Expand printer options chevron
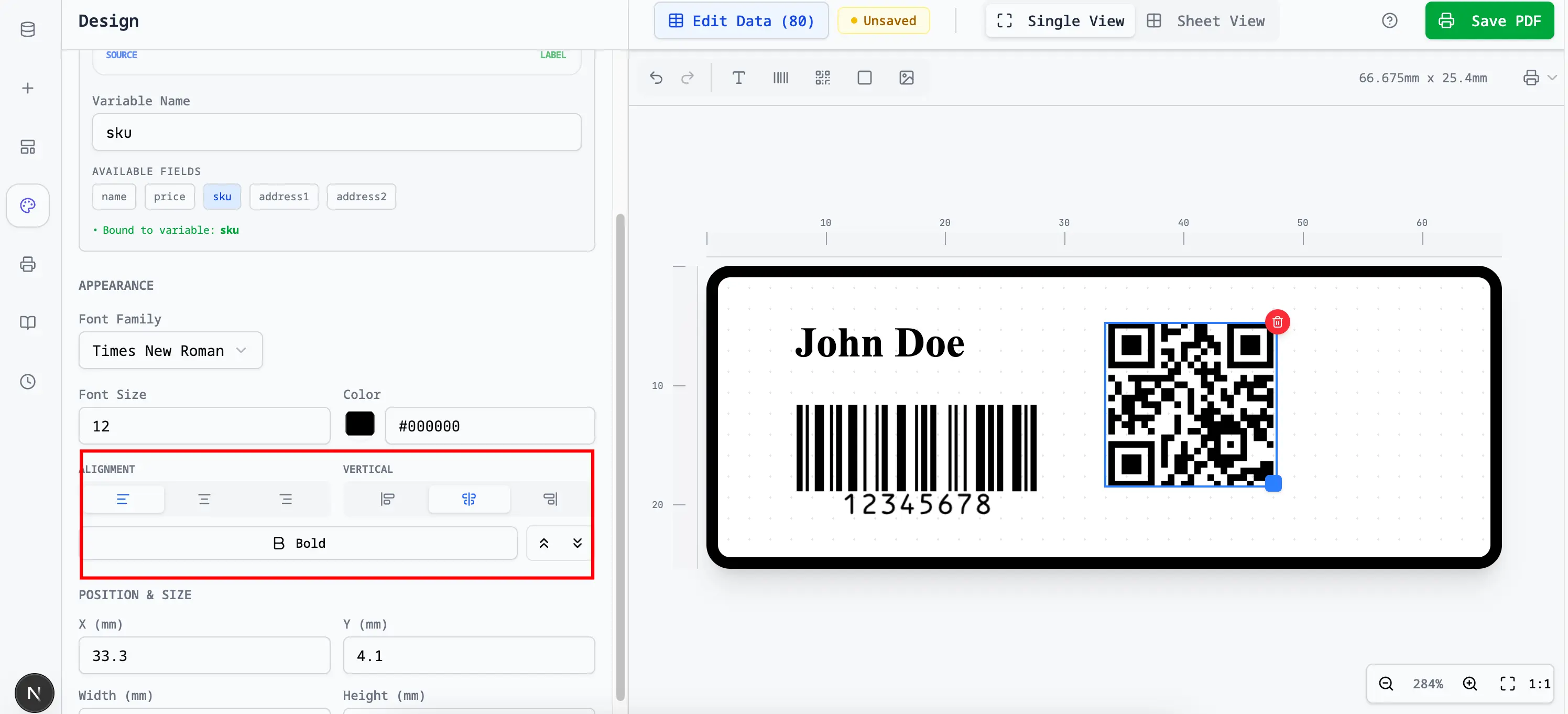 click(1552, 78)
